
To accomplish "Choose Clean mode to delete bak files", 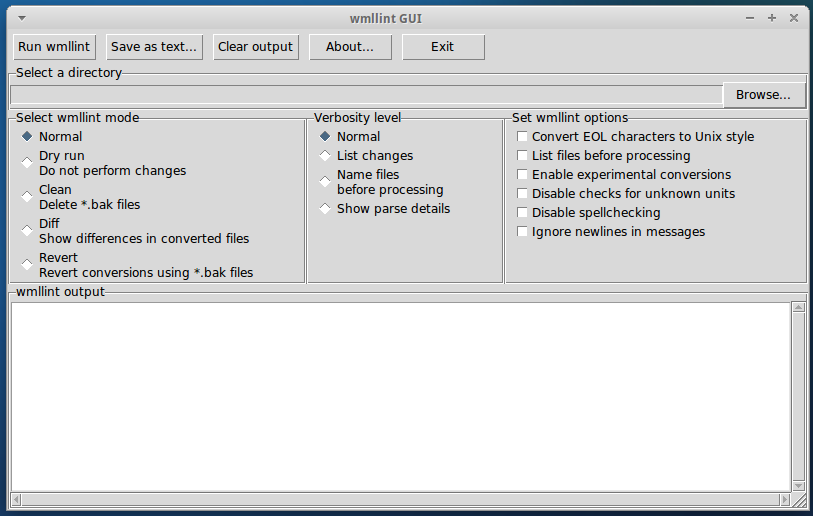I will coord(27,197).
